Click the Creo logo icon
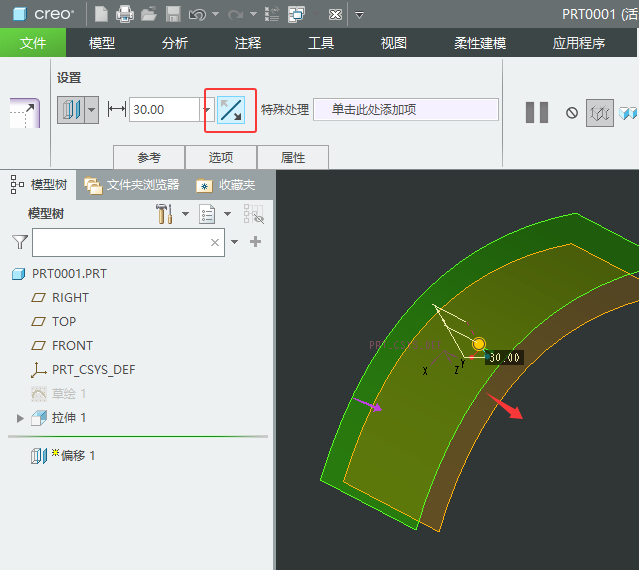This screenshot has width=639, height=570. [20, 14]
